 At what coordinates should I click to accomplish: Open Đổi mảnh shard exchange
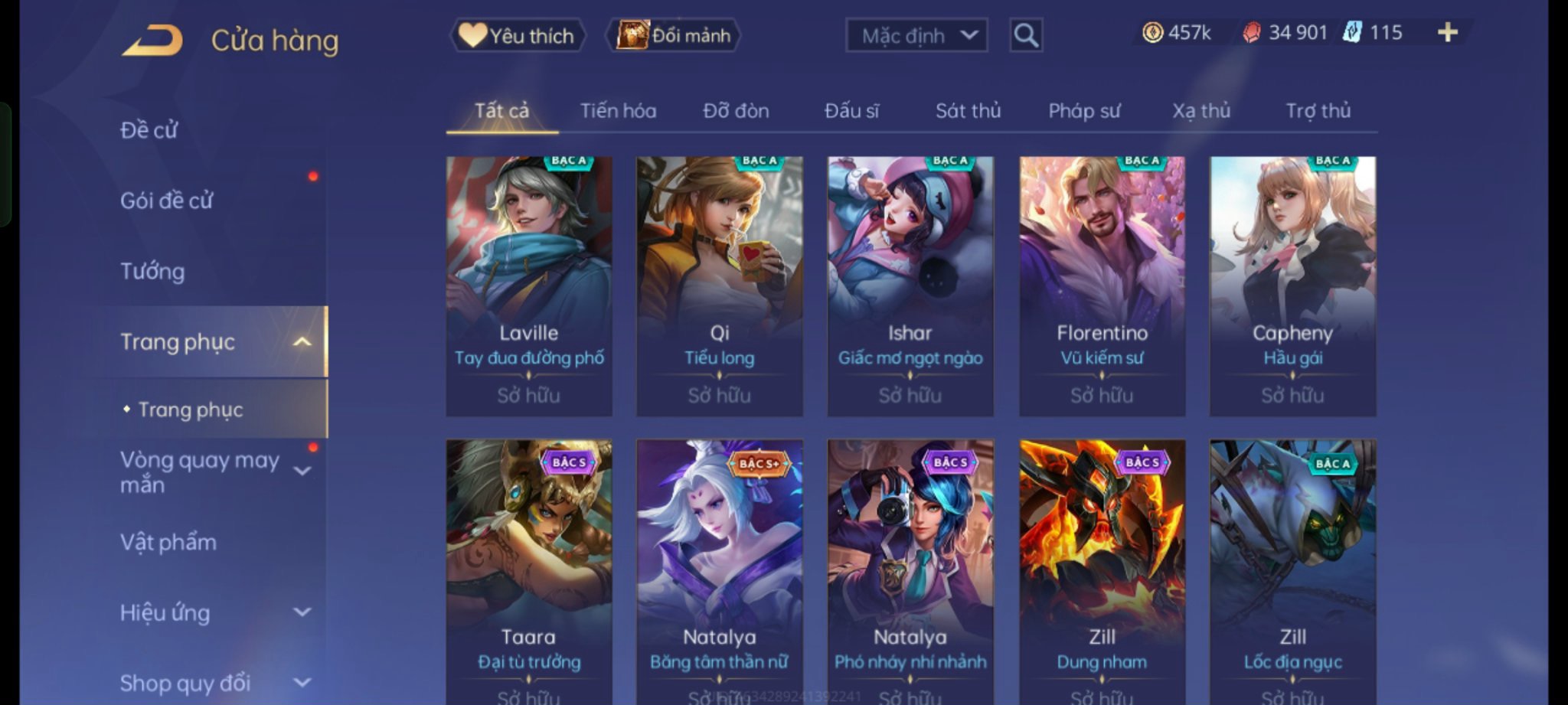[x=674, y=35]
